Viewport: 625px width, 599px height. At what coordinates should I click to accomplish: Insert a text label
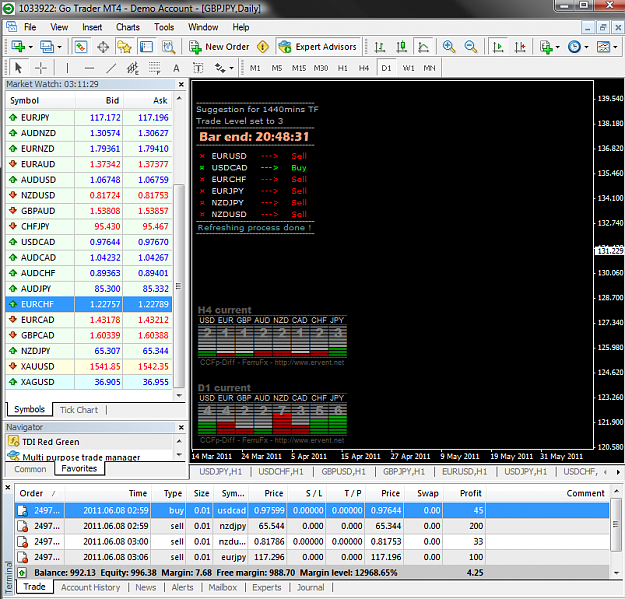198,68
